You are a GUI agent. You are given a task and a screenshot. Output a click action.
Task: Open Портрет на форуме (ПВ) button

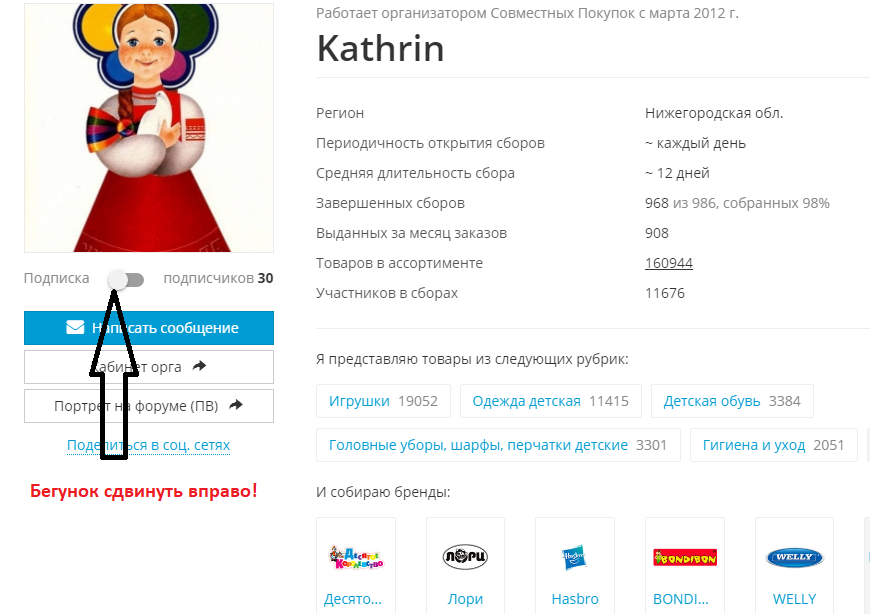point(149,406)
